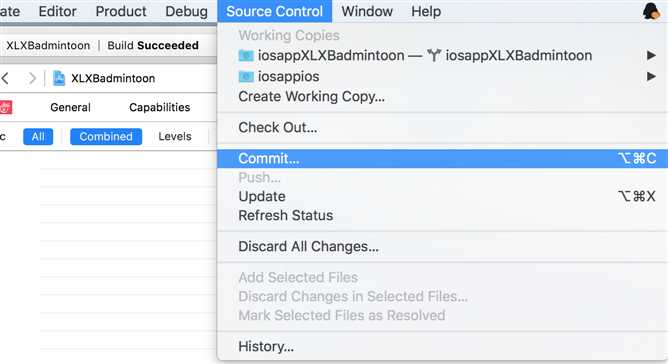This screenshot has width=668, height=364.
Task: Click the branch icon beside iosappXLXBadmintoon
Action: pyautogui.click(x=434, y=55)
